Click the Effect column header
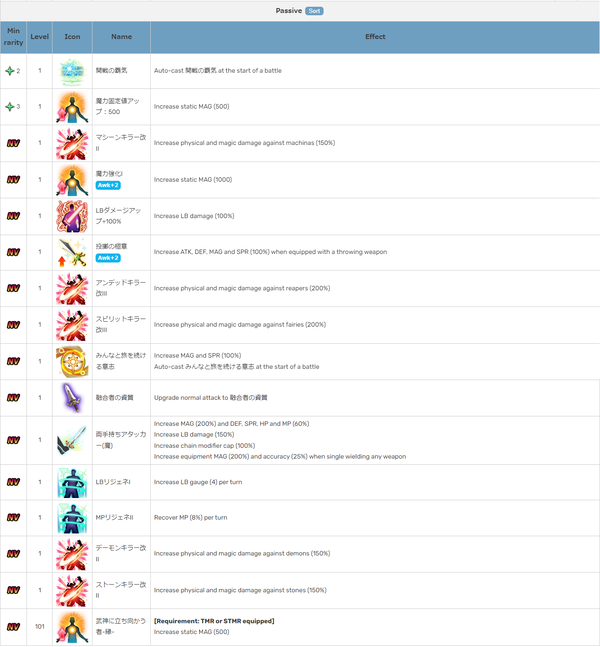The image size is (600, 647). [375, 37]
